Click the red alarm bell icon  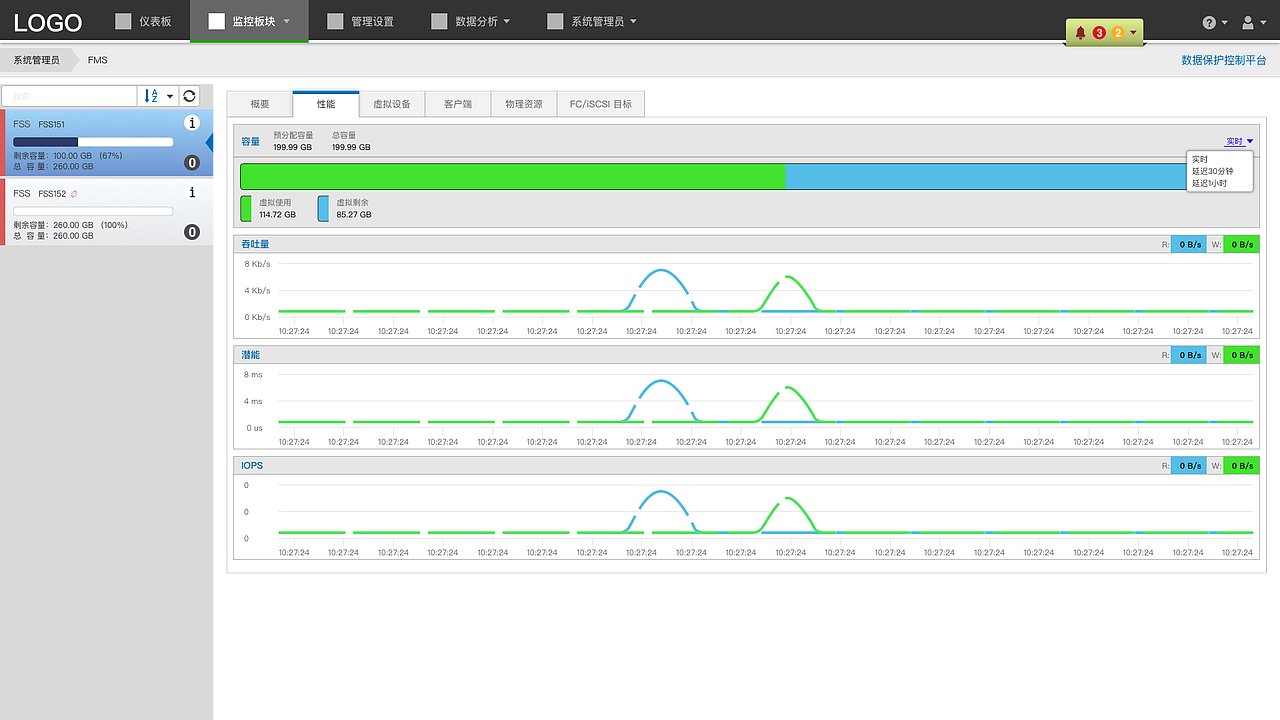1080,33
